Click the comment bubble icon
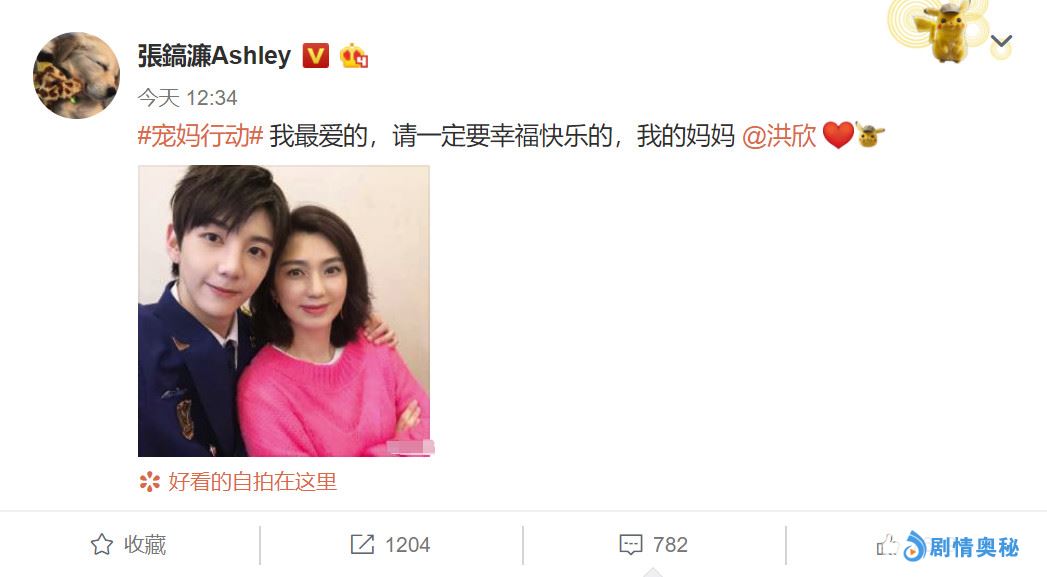 [x=631, y=545]
